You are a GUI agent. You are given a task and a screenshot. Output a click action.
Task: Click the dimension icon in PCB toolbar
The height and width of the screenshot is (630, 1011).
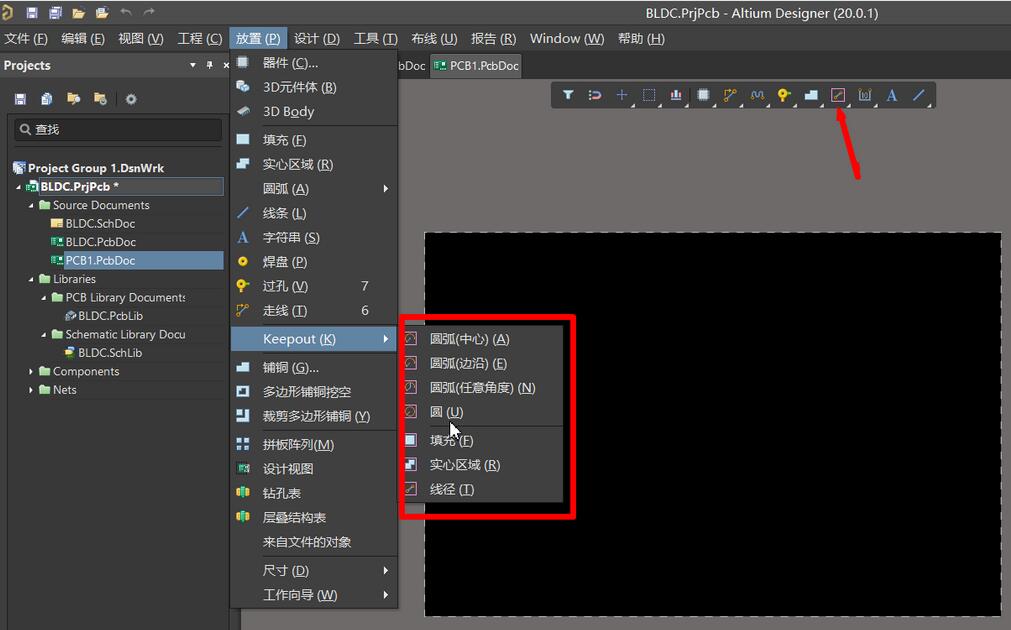(865, 95)
